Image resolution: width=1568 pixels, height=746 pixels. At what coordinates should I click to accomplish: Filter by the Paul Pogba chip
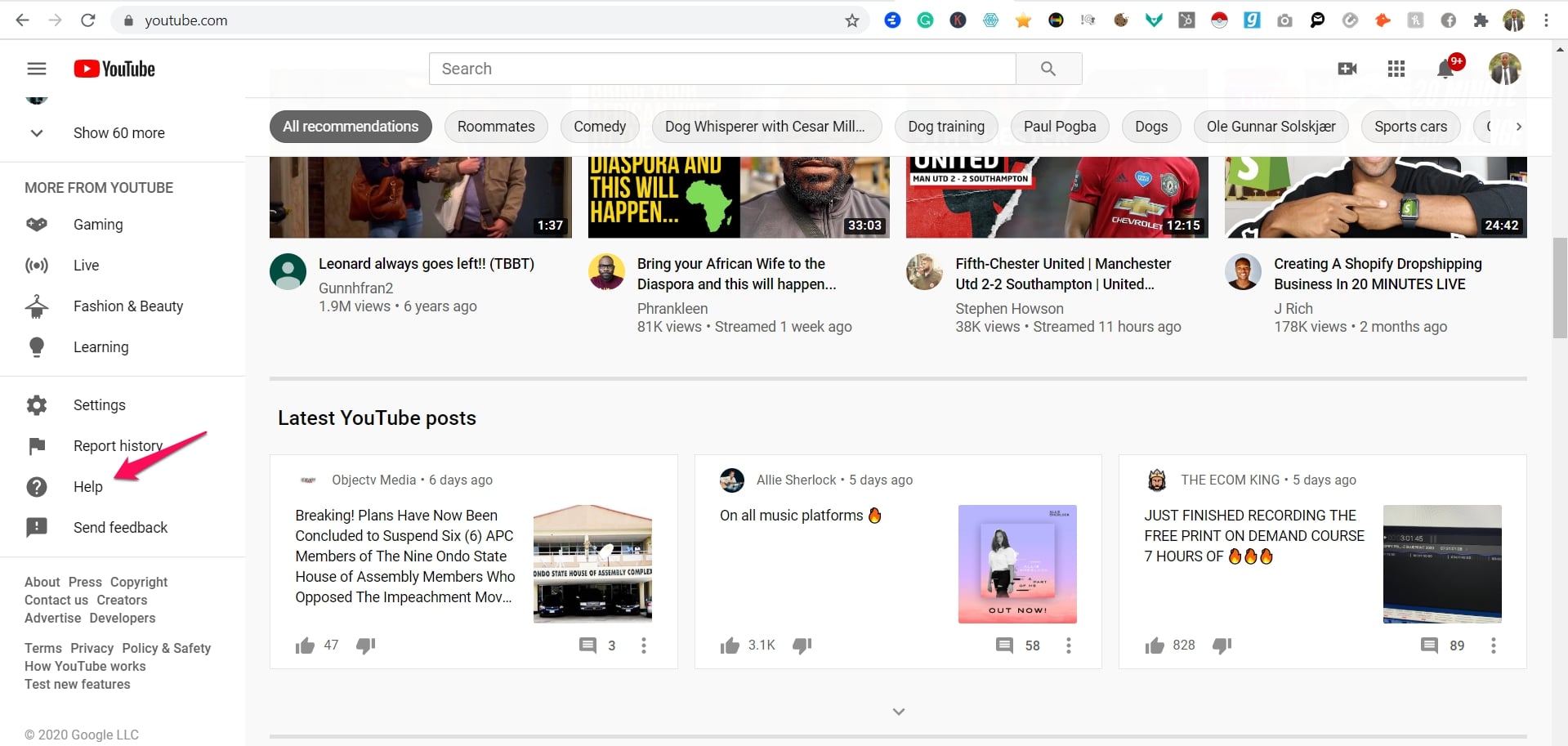tap(1060, 127)
